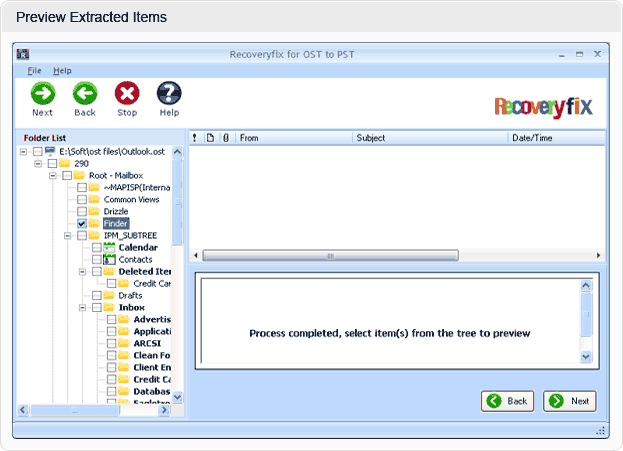Click message list scroll left arrow
623x451 pixels.
pyautogui.click(x=195, y=256)
